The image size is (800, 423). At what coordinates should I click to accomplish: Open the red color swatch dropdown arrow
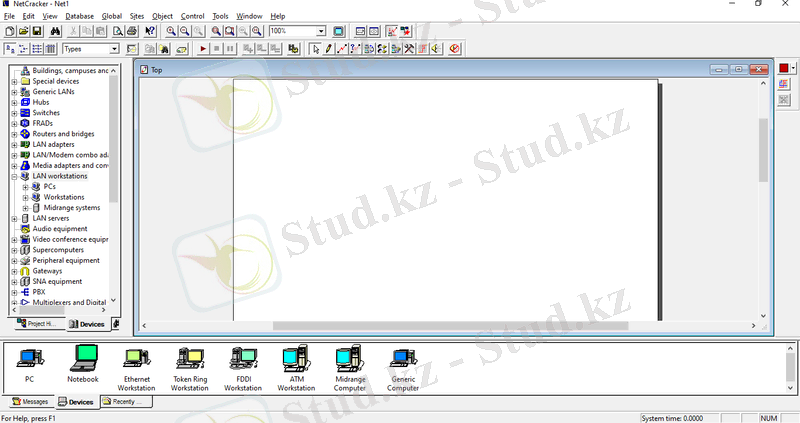[793, 68]
